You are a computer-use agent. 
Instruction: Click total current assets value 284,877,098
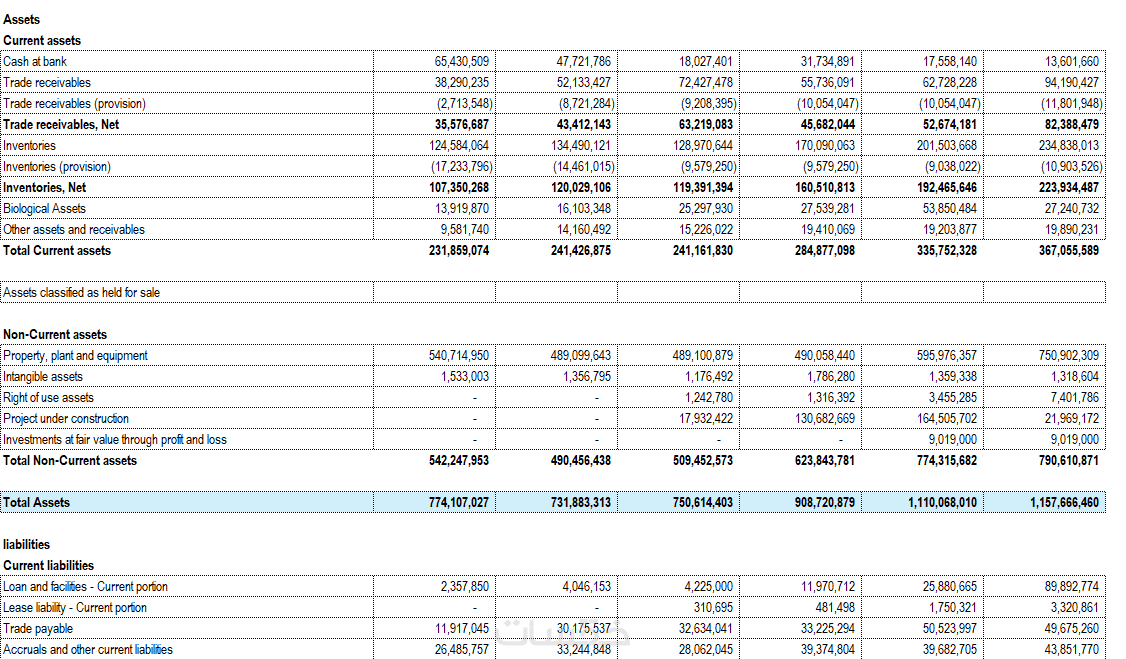(x=824, y=251)
